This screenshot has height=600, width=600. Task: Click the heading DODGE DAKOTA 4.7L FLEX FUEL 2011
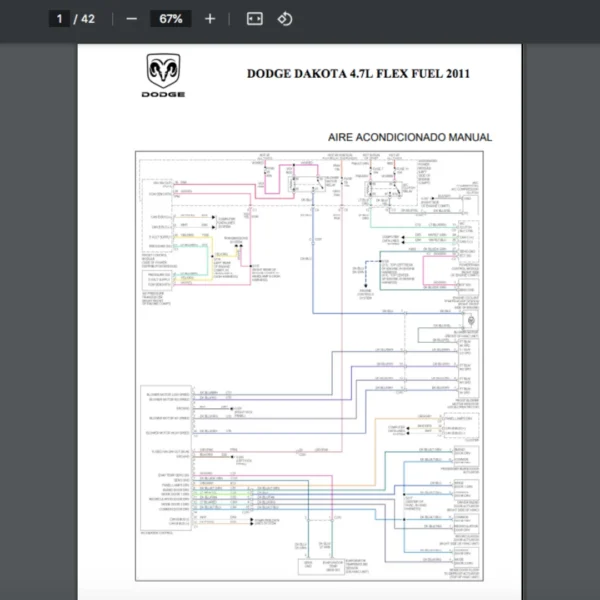click(358, 73)
